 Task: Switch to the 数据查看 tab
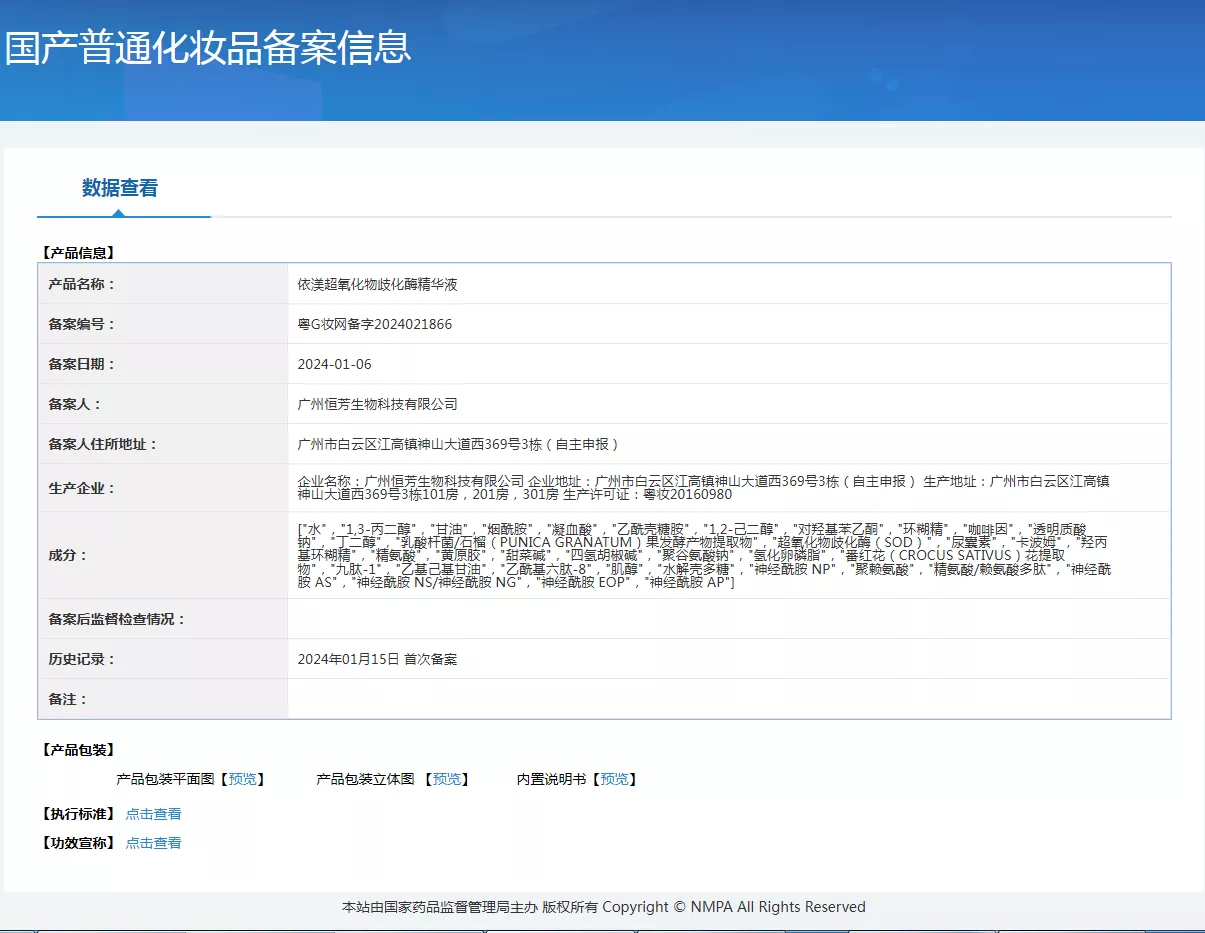[x=120, y=188]
